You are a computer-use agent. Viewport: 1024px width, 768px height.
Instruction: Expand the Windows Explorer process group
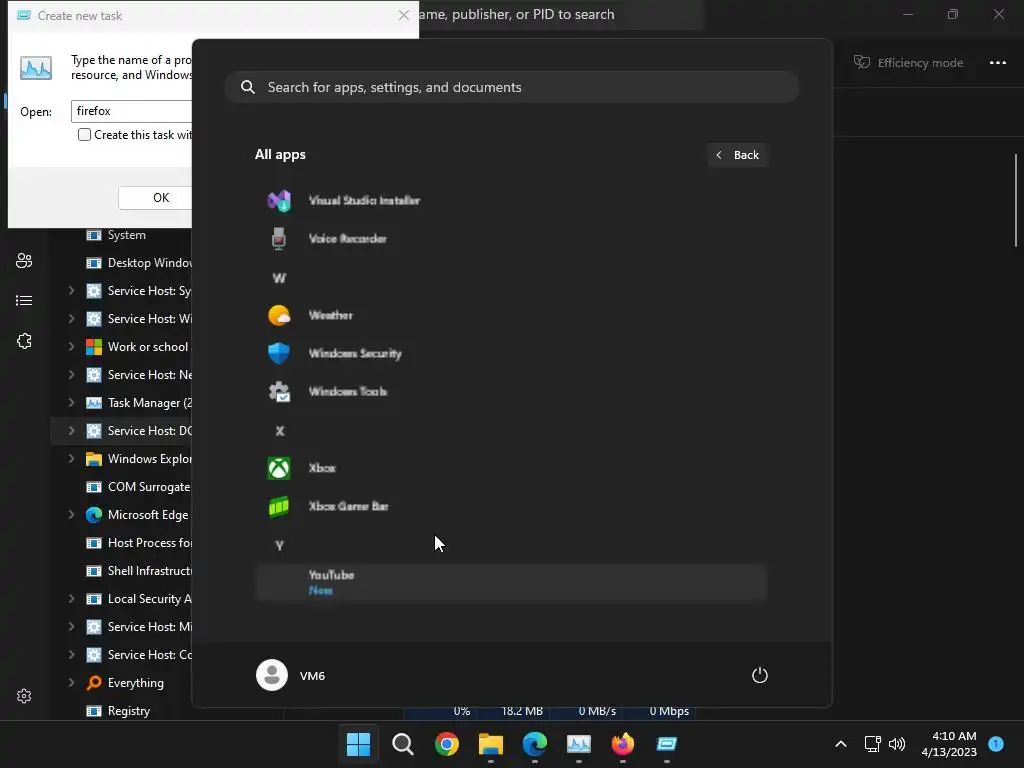71,459
